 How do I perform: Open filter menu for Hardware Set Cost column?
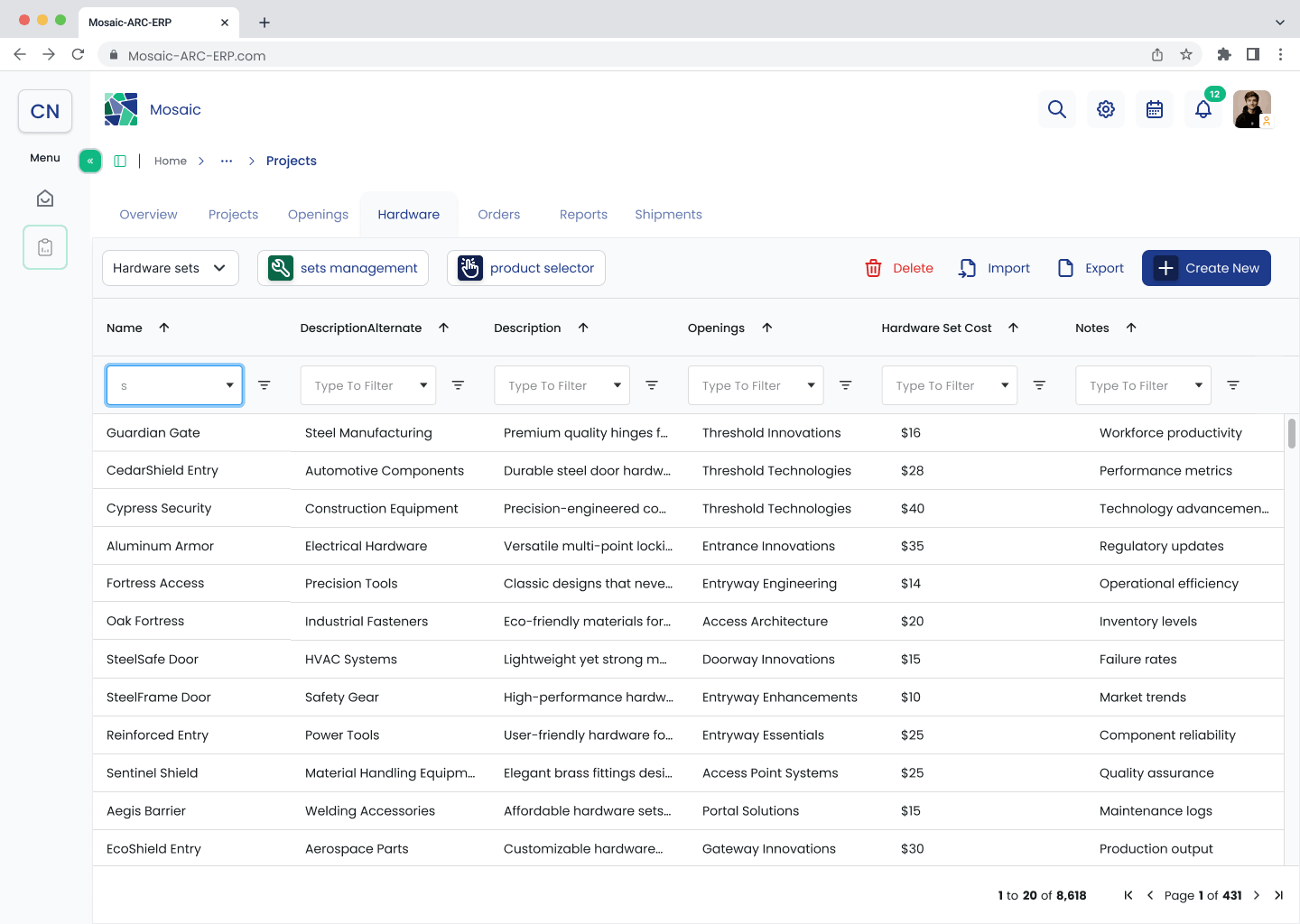1040,385
